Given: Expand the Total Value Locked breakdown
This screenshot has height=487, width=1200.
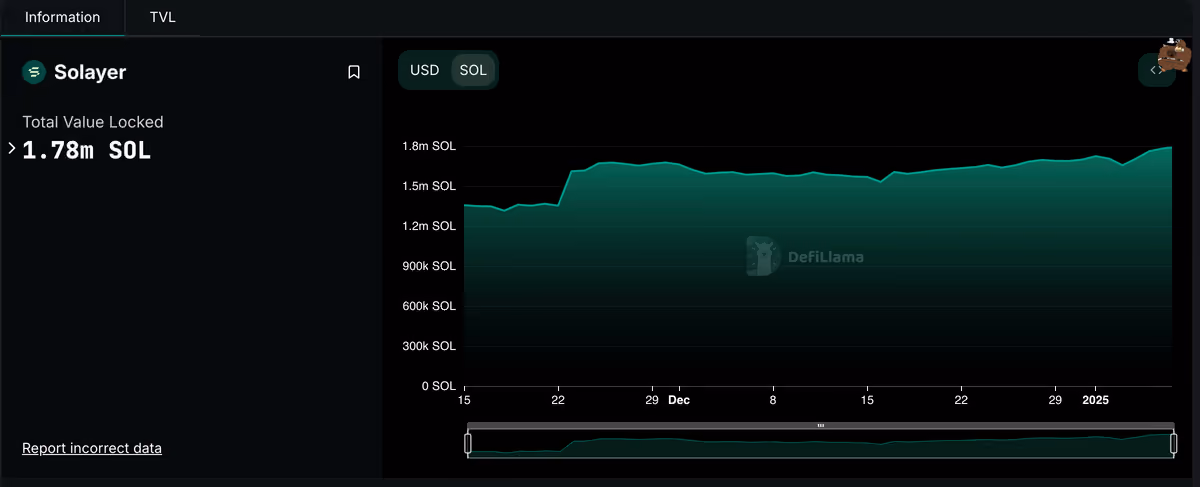Looking at the screenshot, I should [x=11, y=148].
